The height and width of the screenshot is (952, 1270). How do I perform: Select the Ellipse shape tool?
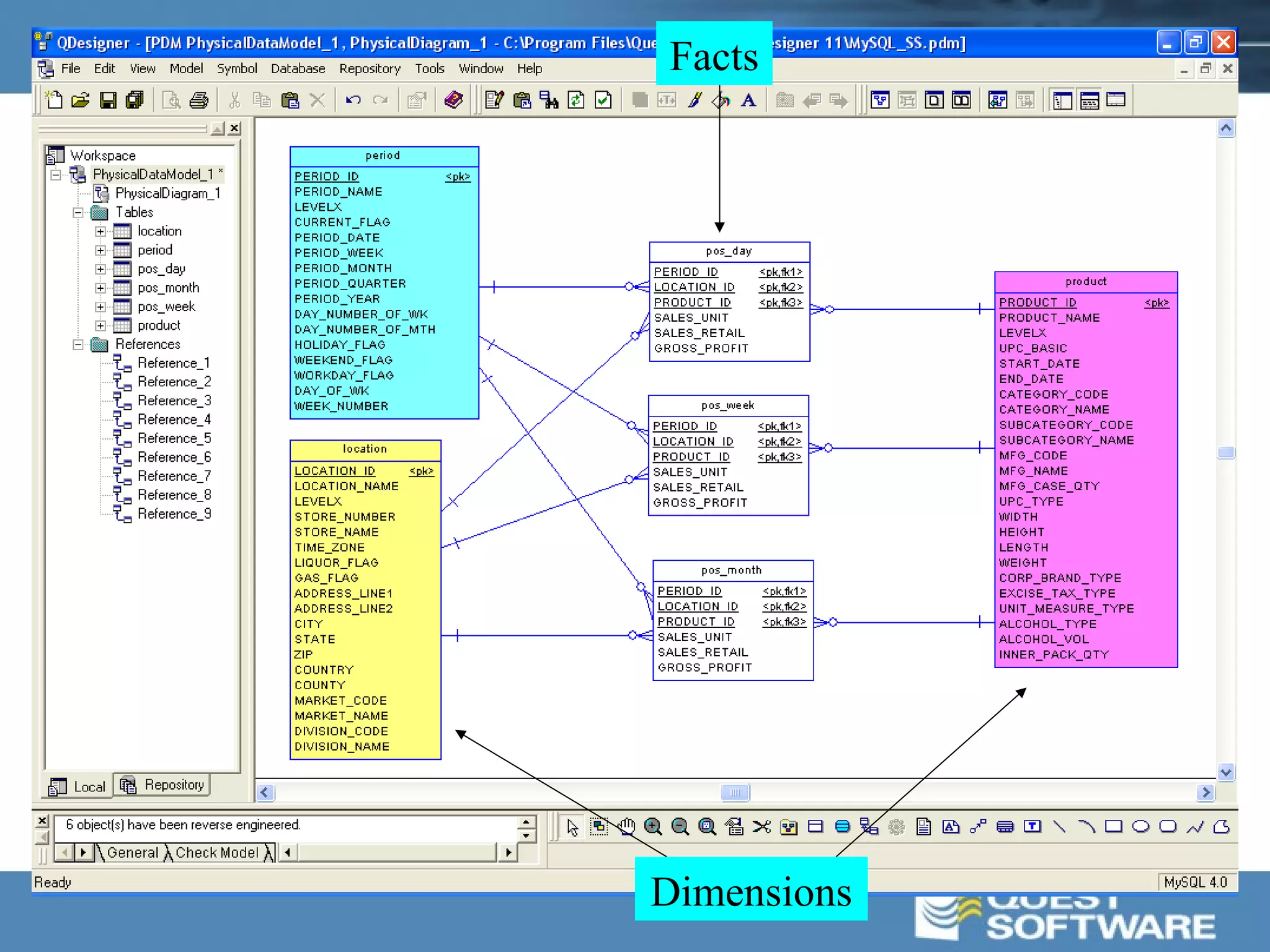pyautogui.click(x=1140, y=826)
